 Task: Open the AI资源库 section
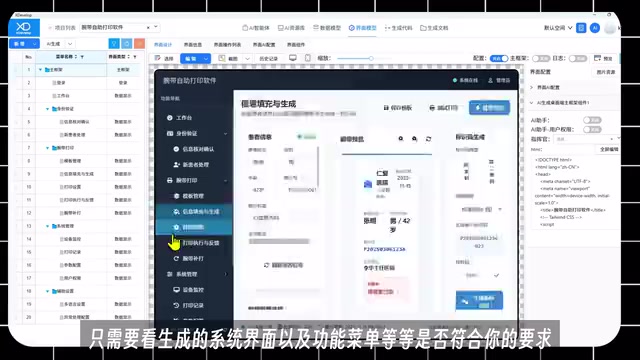[x=291, y=28]
